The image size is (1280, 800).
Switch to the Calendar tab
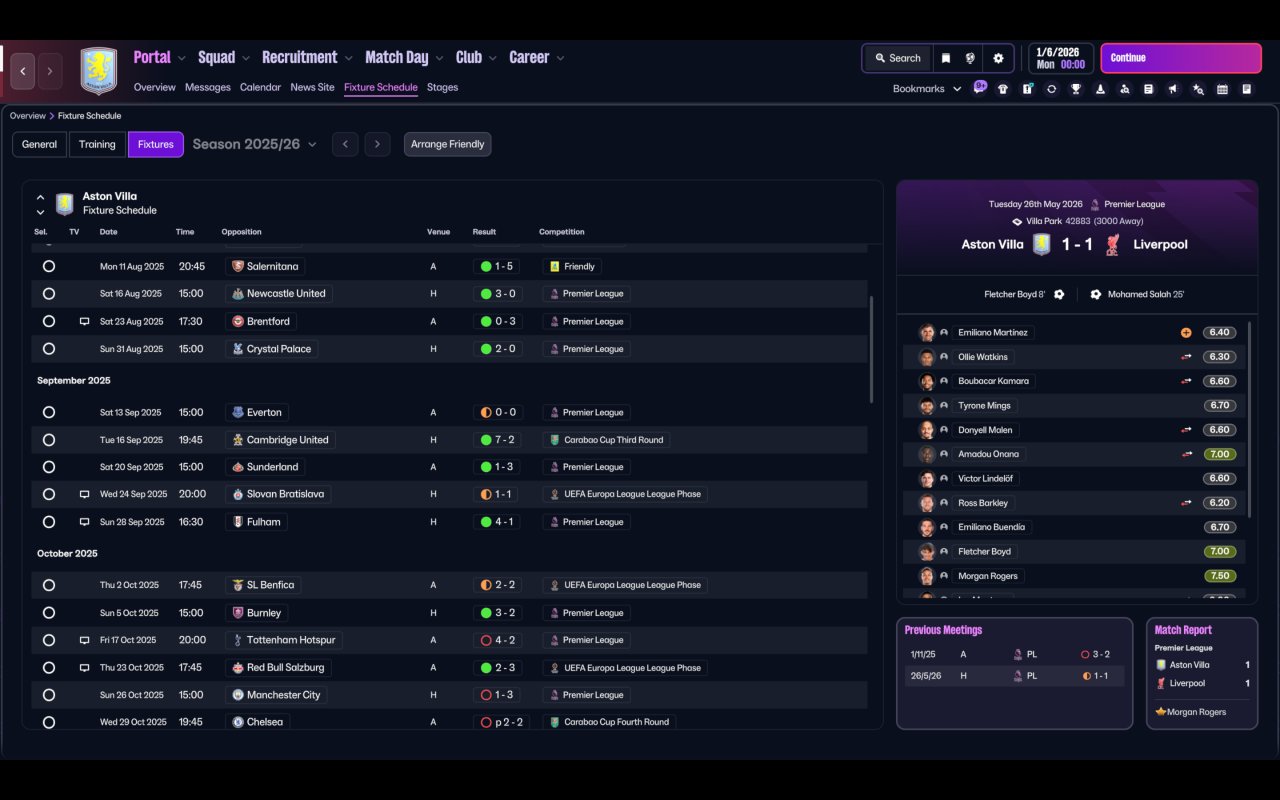(260, 87)
